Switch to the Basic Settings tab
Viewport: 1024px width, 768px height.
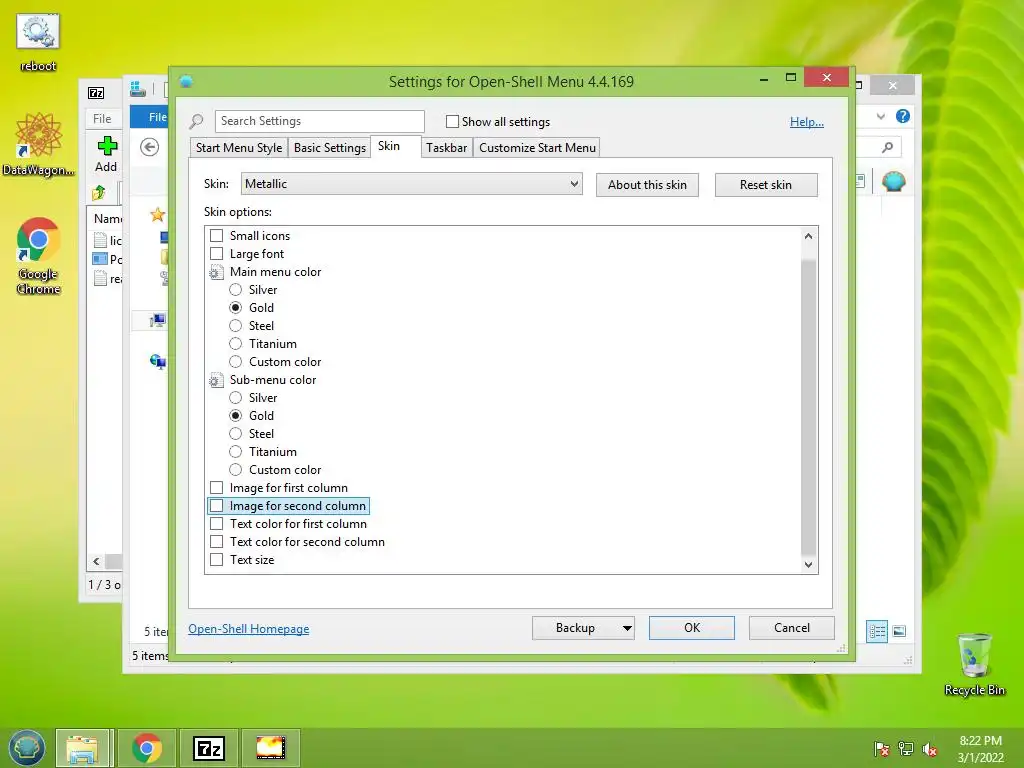point(330,148)
